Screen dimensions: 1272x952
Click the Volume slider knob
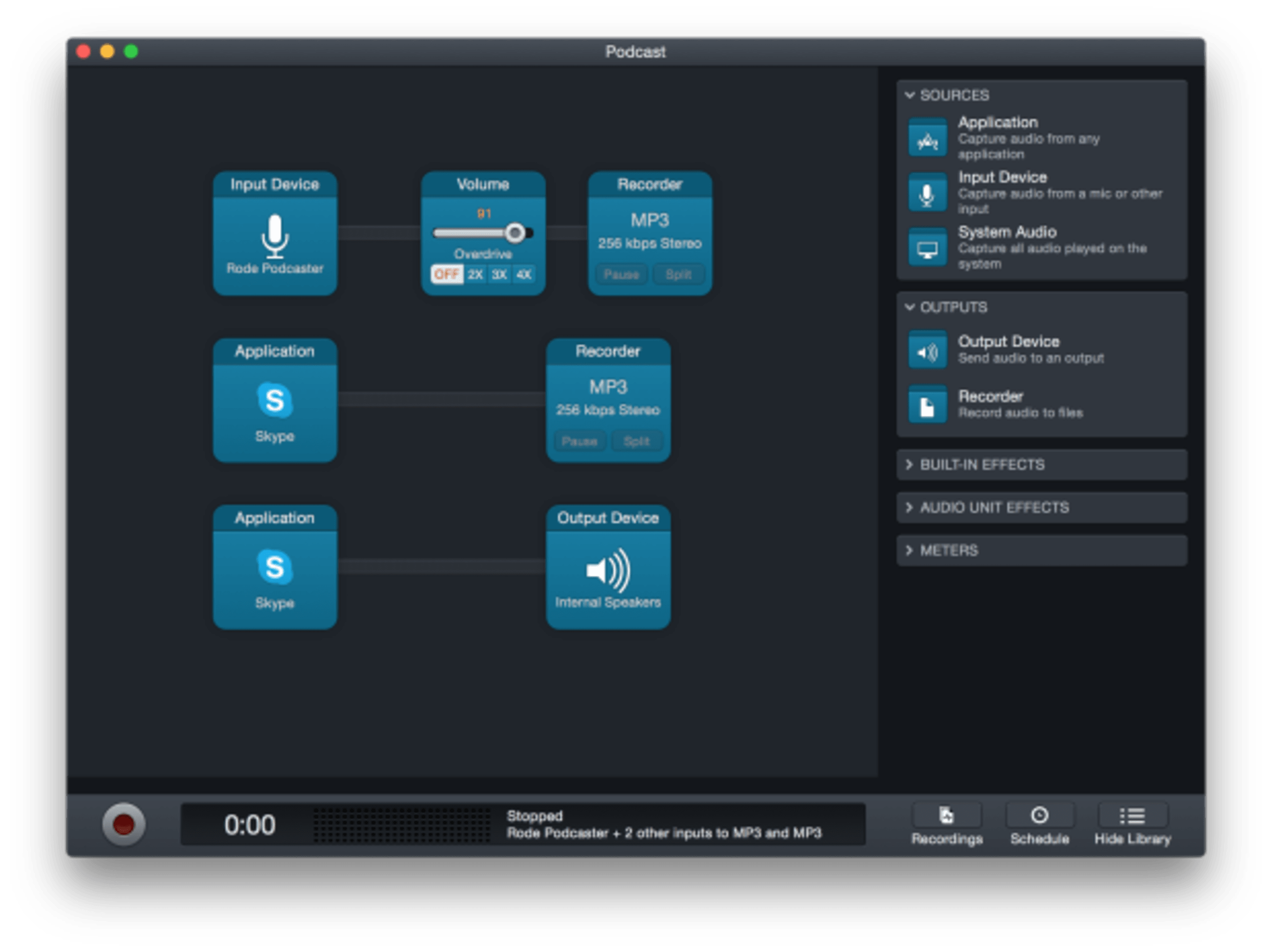coord(515,233)
